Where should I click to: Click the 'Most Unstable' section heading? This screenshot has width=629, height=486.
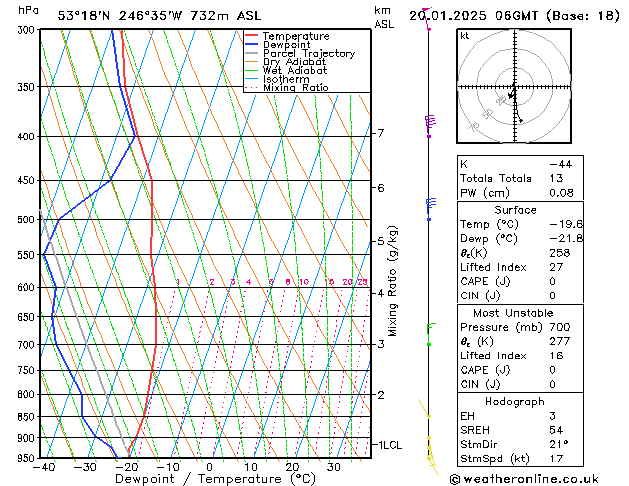tap(513, 313)
